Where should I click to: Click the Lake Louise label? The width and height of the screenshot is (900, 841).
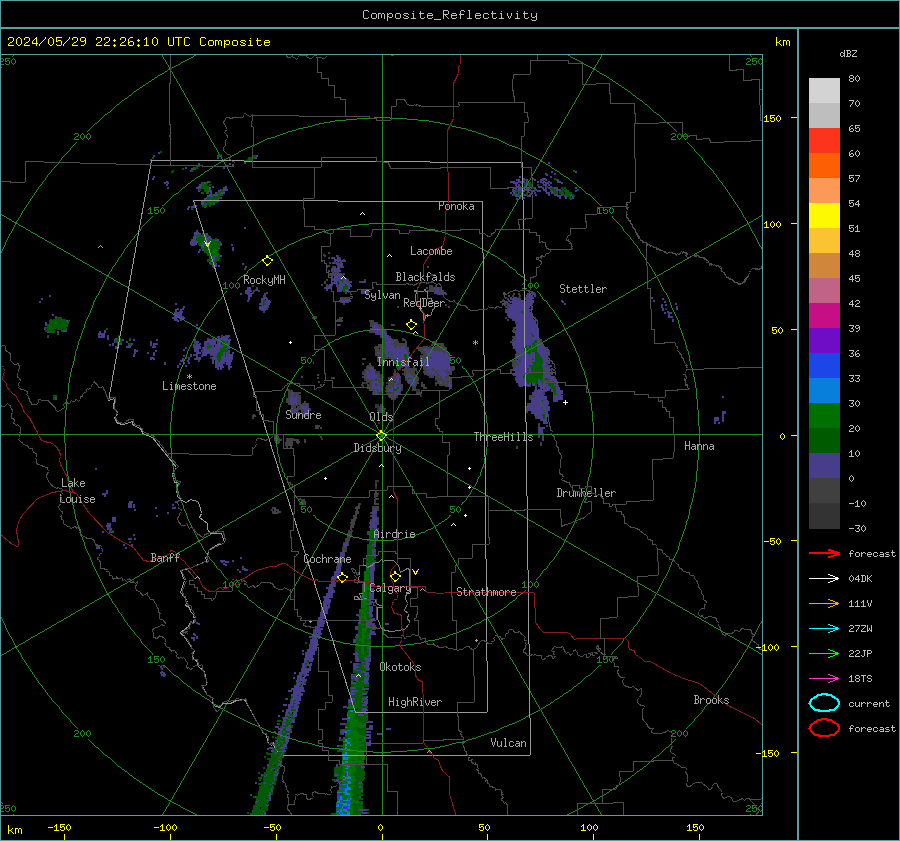point(77,491)
